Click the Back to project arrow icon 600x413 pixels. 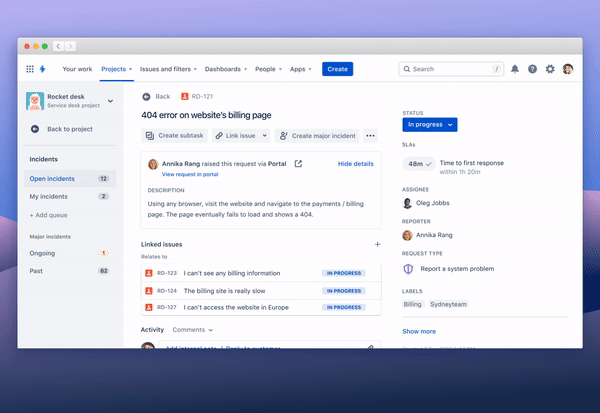pyautogui.click(x=35, y=129)
